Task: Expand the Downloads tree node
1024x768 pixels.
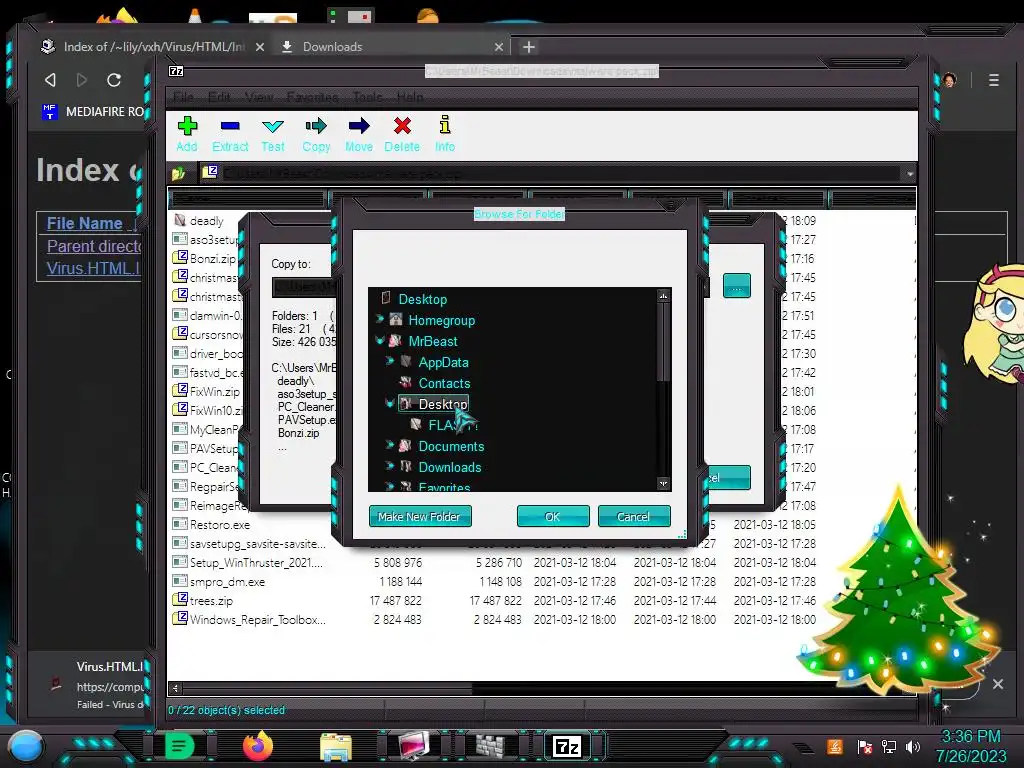Action: (x=390, y=467)
